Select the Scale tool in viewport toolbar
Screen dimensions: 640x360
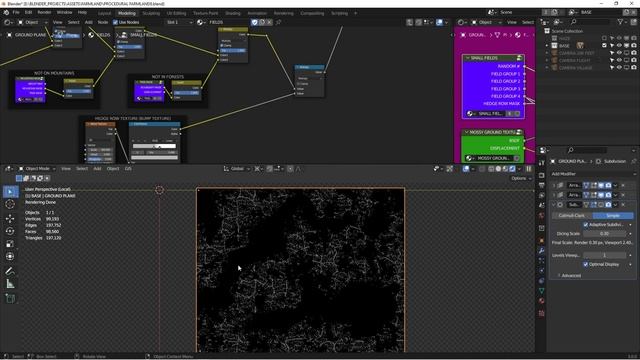click(x=10, y=244)
